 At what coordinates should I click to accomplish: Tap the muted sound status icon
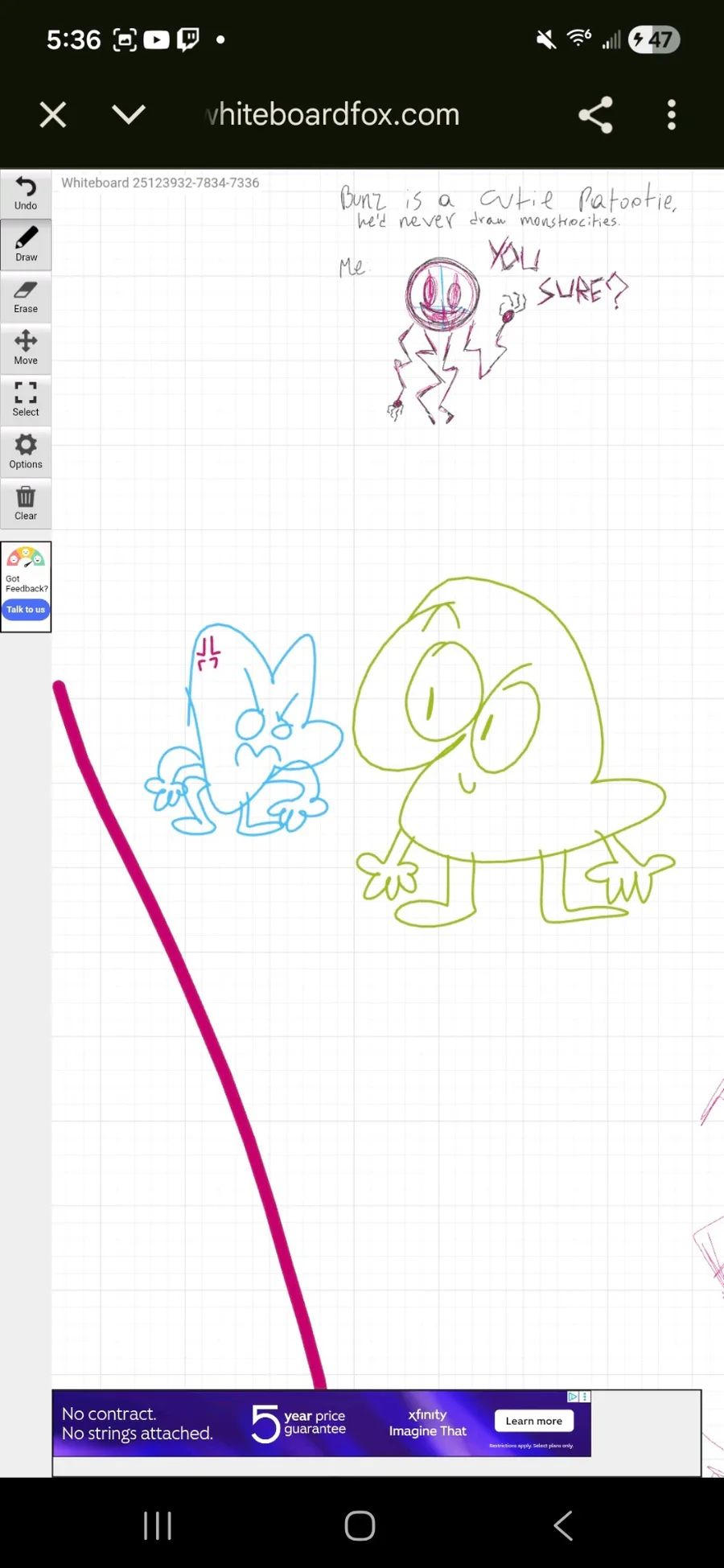[x=546, y=39]
